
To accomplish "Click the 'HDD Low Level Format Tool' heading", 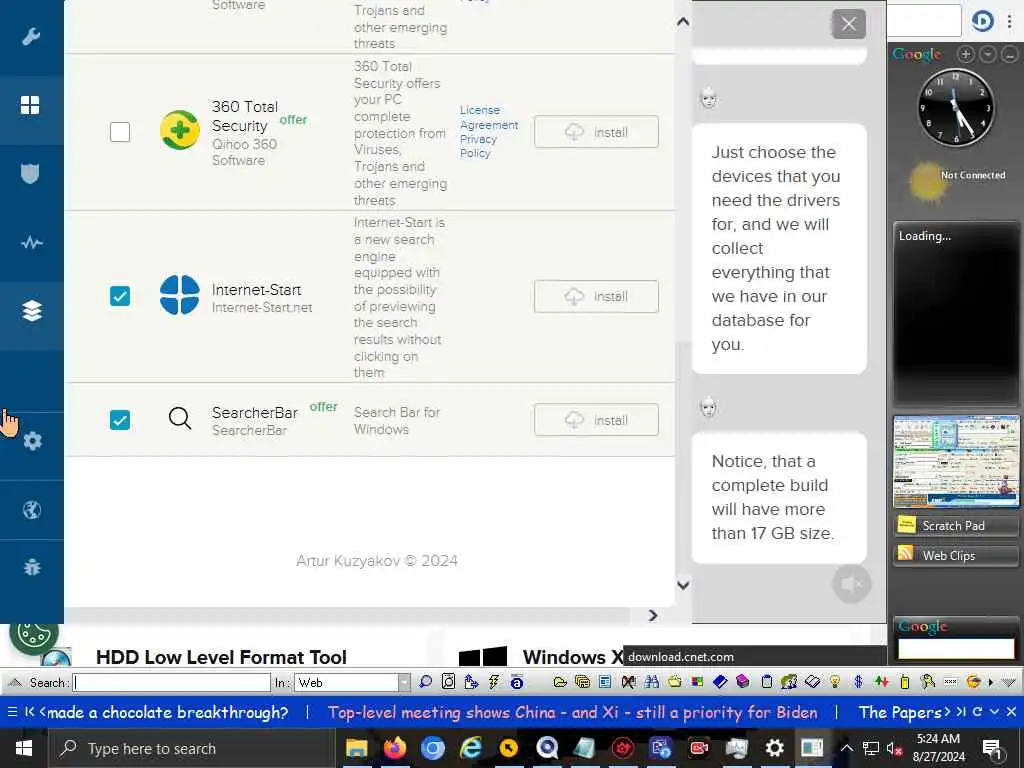I will coord(221,657).
